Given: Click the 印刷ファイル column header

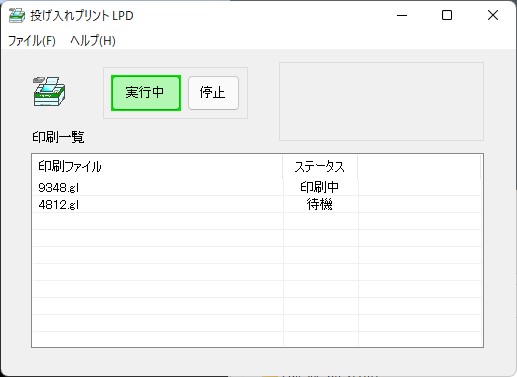Looking at the screenshot, I should pos(157,166).
